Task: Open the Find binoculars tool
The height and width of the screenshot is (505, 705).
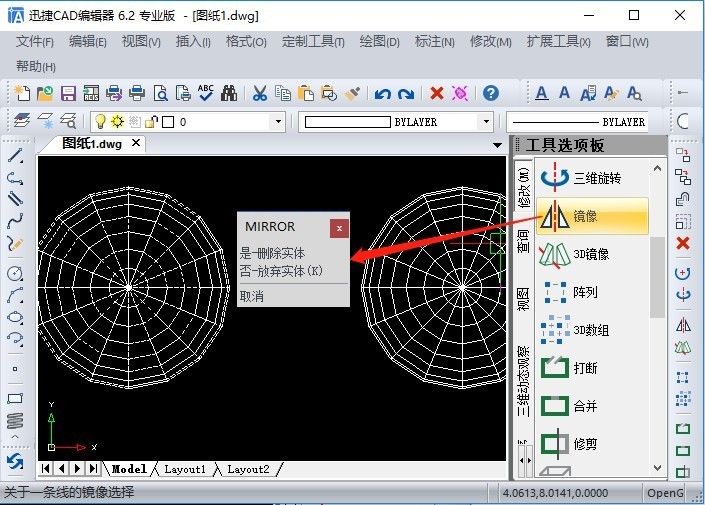Action: (x=229, y=94)
